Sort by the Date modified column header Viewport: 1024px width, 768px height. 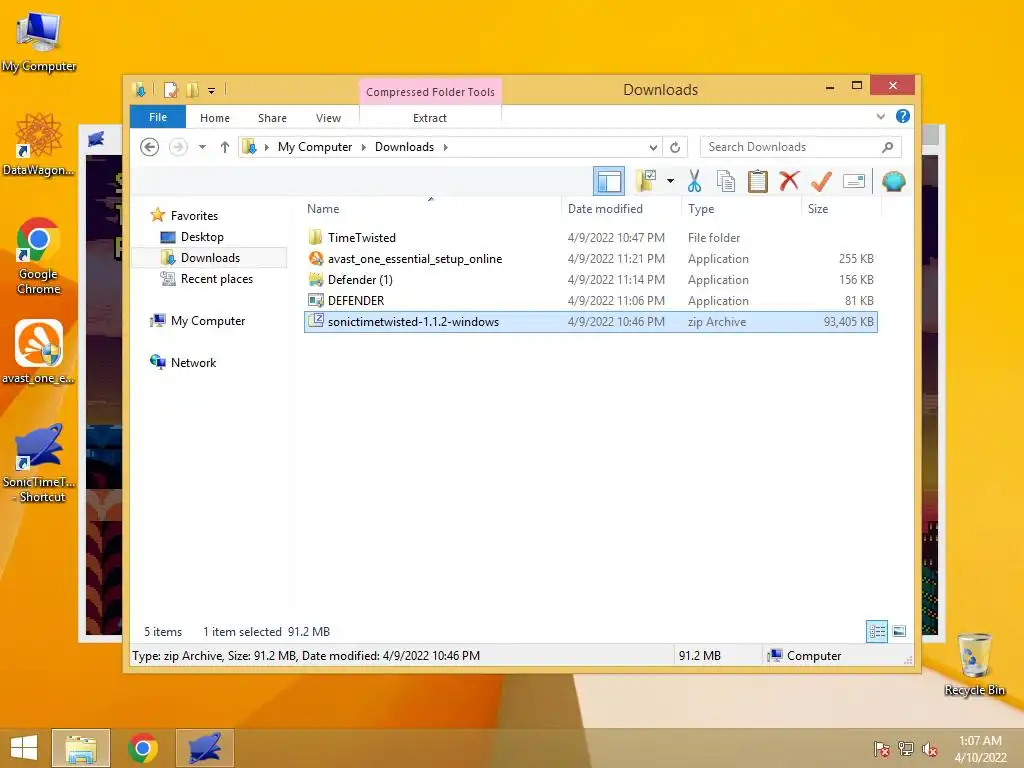point(605,209)
